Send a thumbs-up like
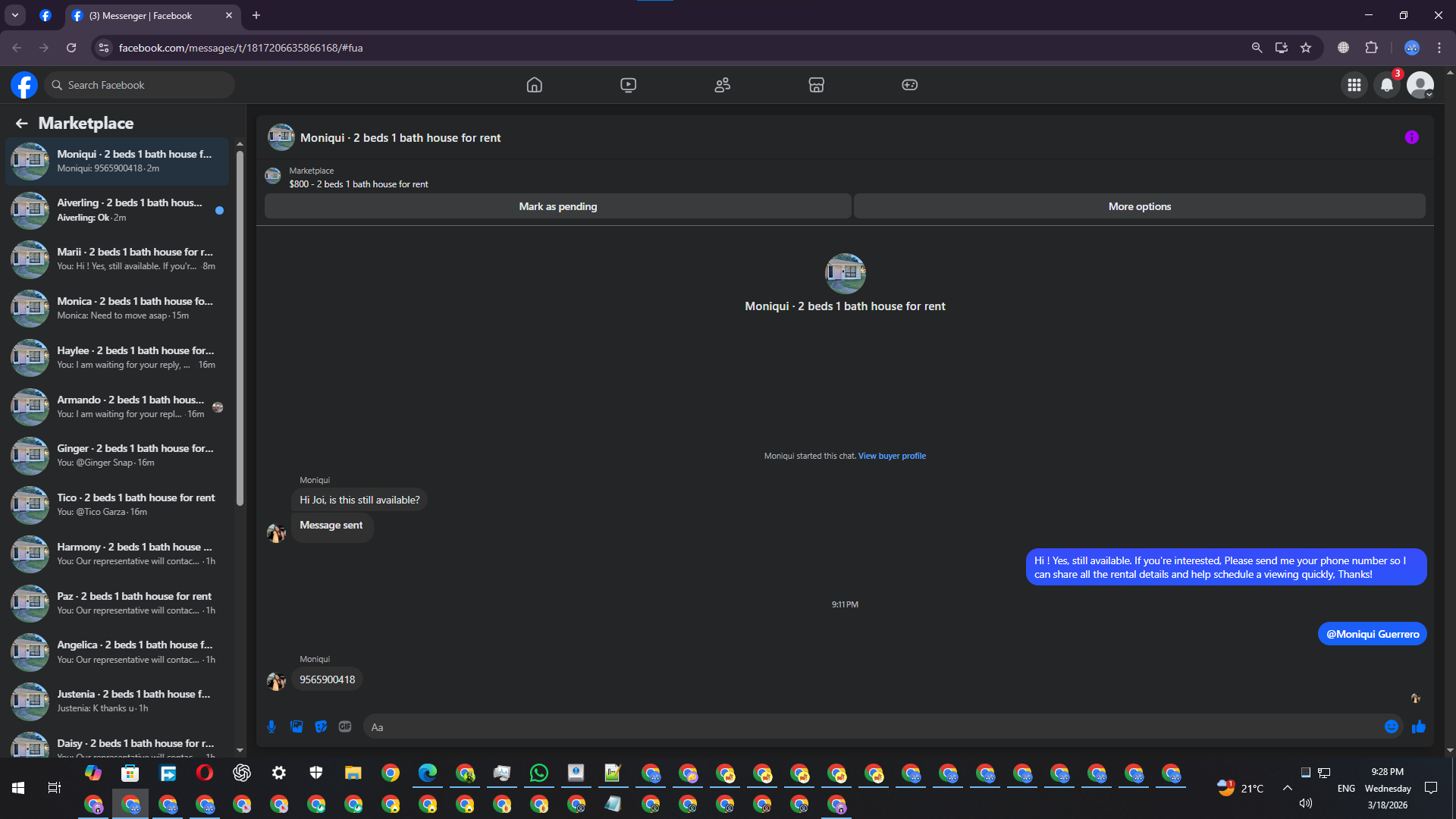Viewport: 1456px width, 819px height. coord(1419,726)
